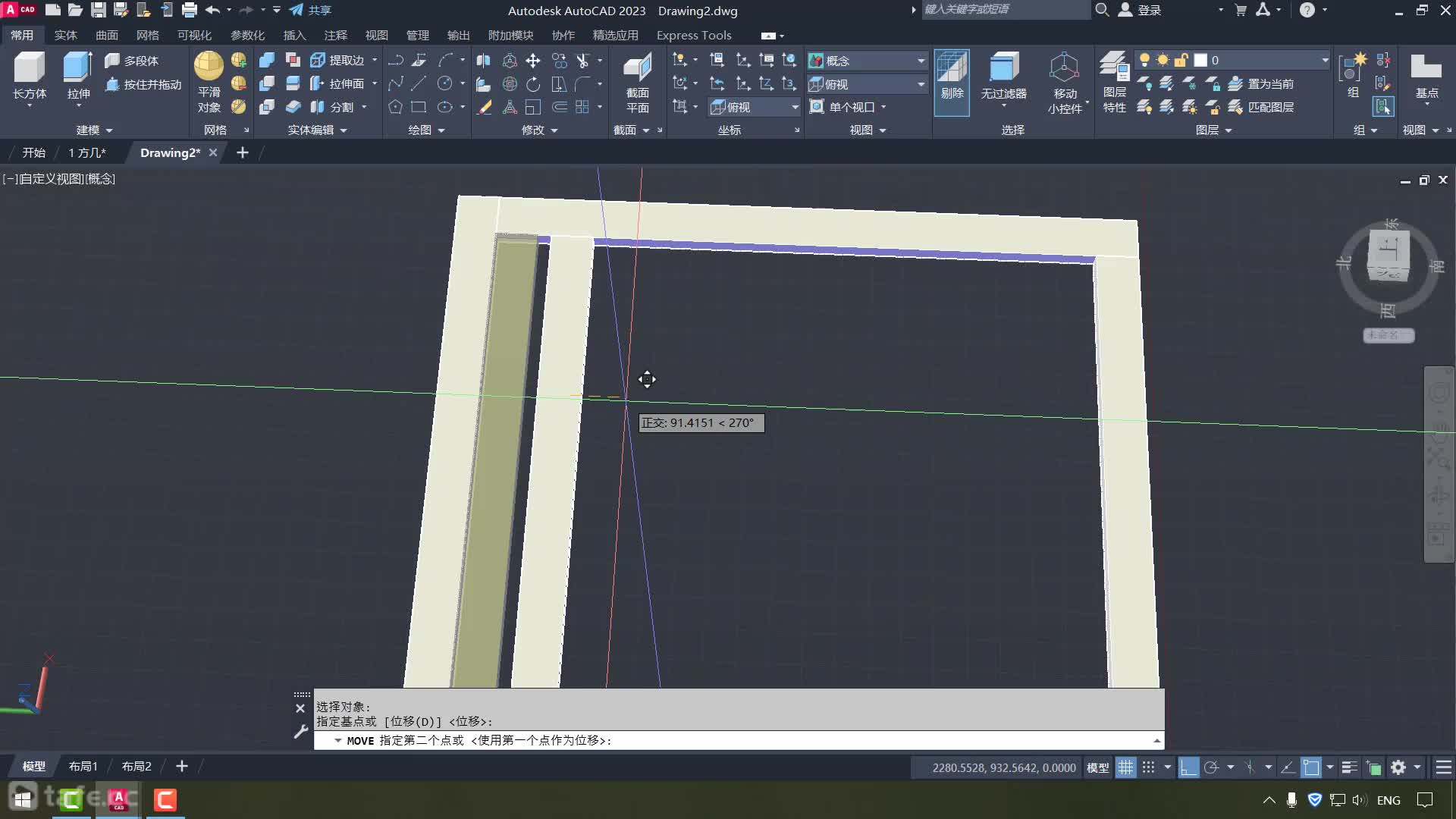Click the Undo arrow icon
Screen dimensions: 1456x819
[x=212, y=10]
